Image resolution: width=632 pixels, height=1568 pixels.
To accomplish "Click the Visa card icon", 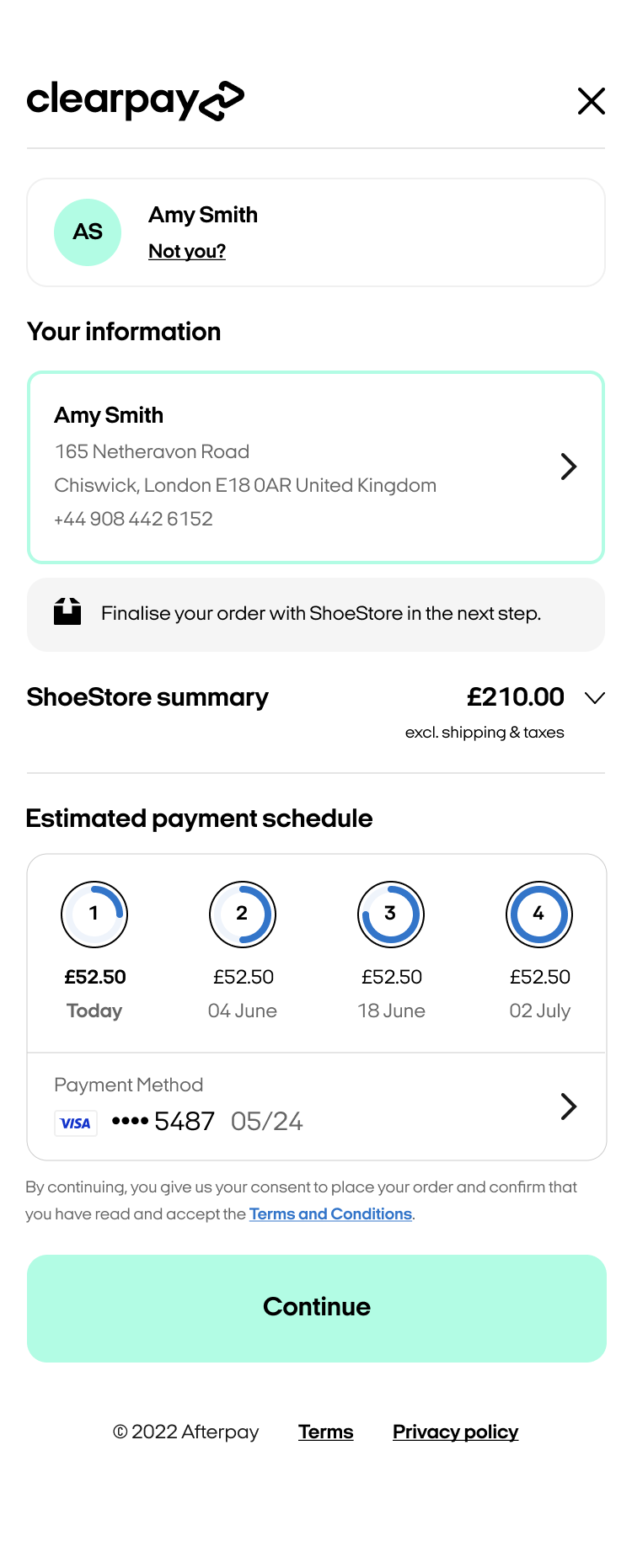I will (x=76, y=1123).
